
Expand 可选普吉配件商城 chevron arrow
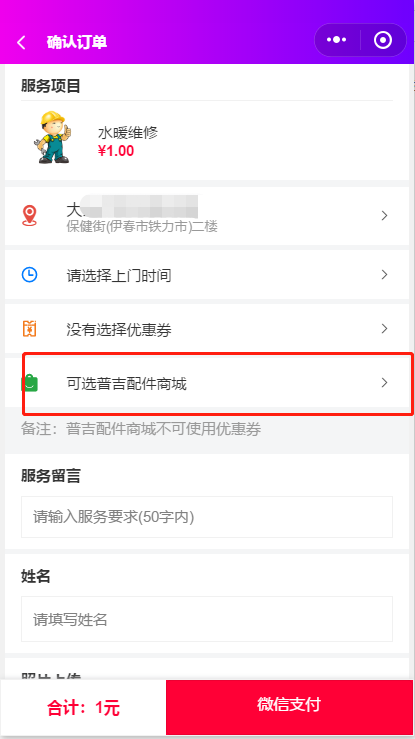coord(384,382)
